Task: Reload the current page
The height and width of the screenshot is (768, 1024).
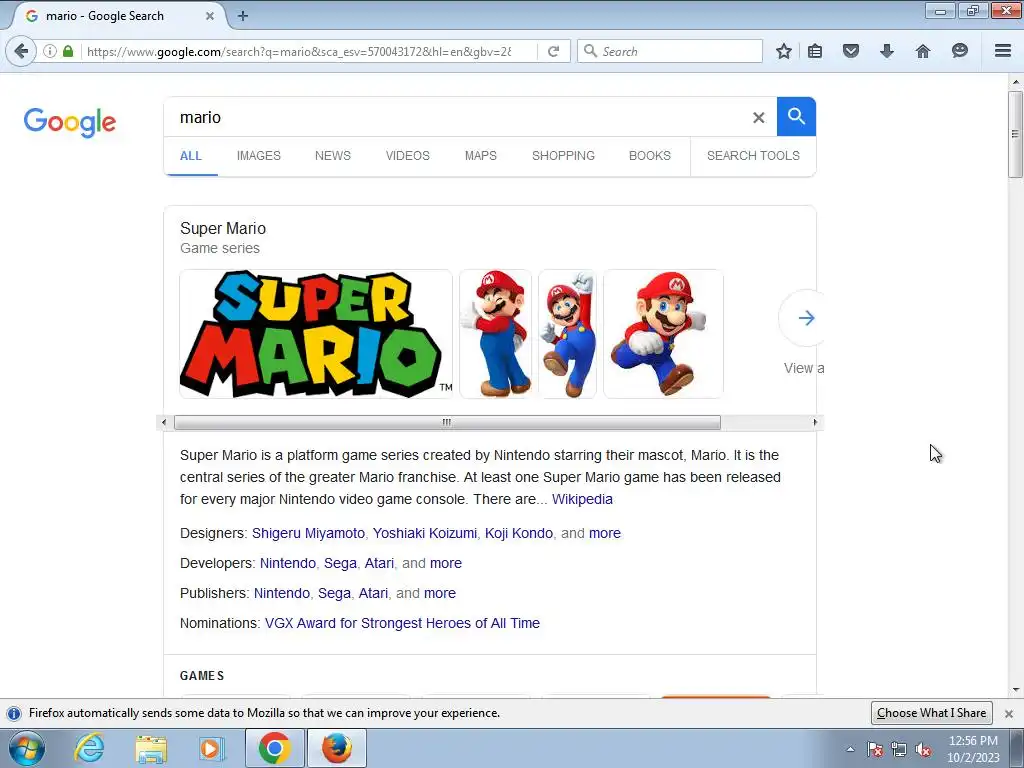Action: pos(554,51)
